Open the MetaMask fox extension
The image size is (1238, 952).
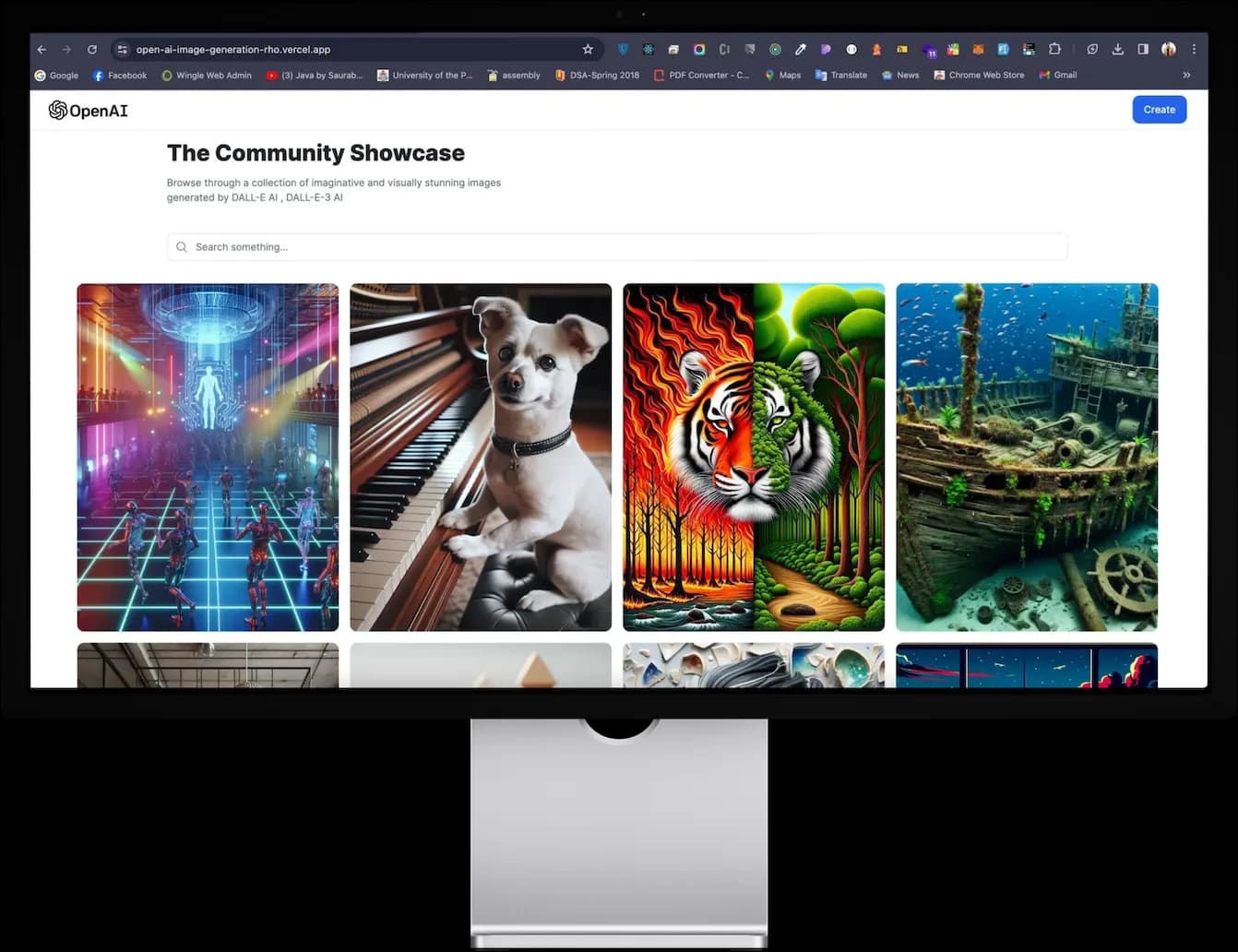pos(978,49)
